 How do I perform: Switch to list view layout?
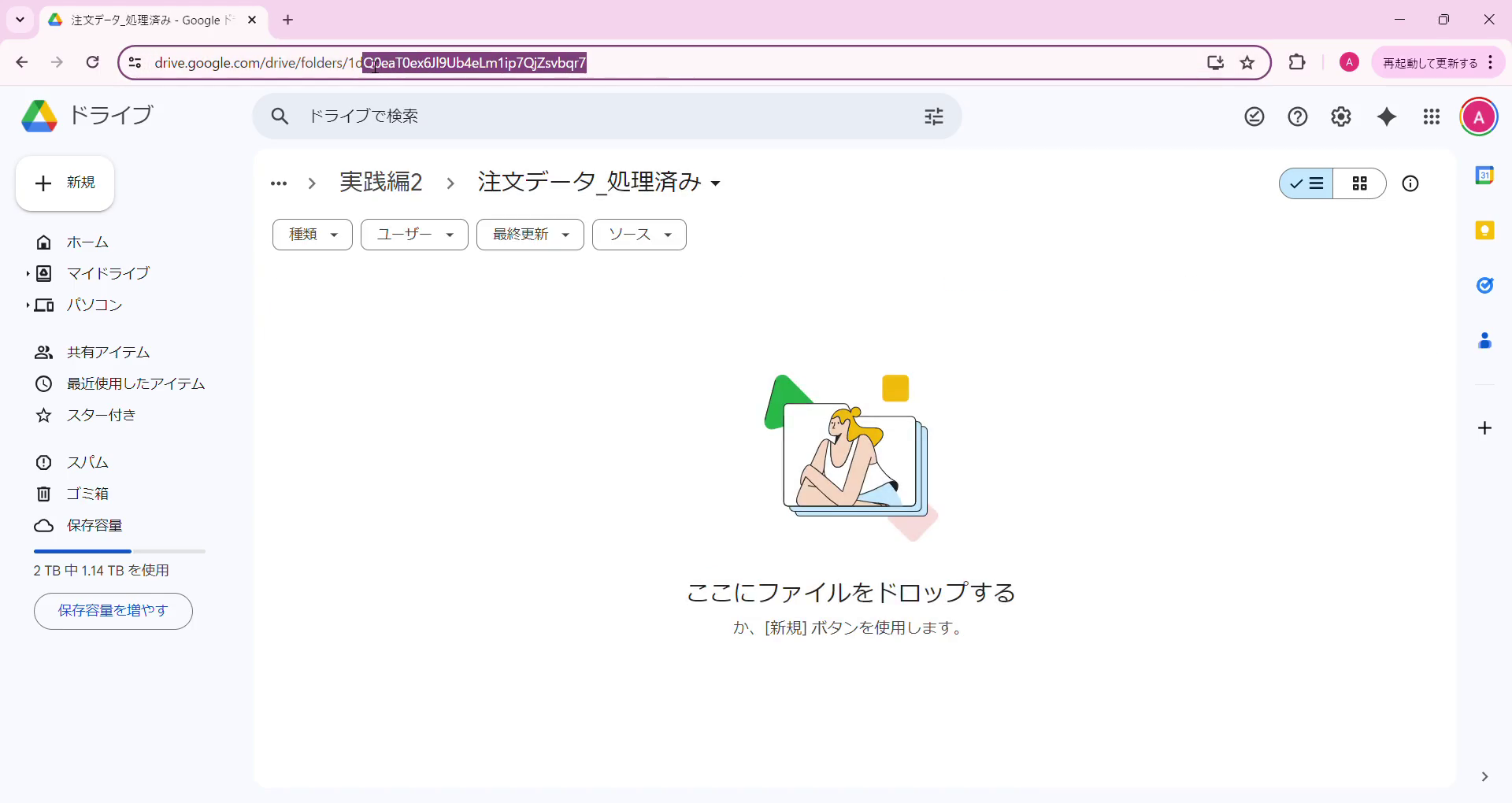[x=1306, y=183]
